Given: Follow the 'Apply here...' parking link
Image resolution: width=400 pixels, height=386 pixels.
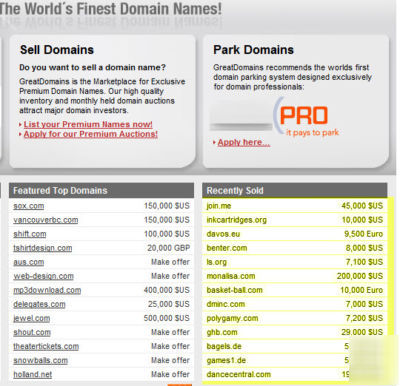Looking at the screenshot, I should tap(244, 142).
